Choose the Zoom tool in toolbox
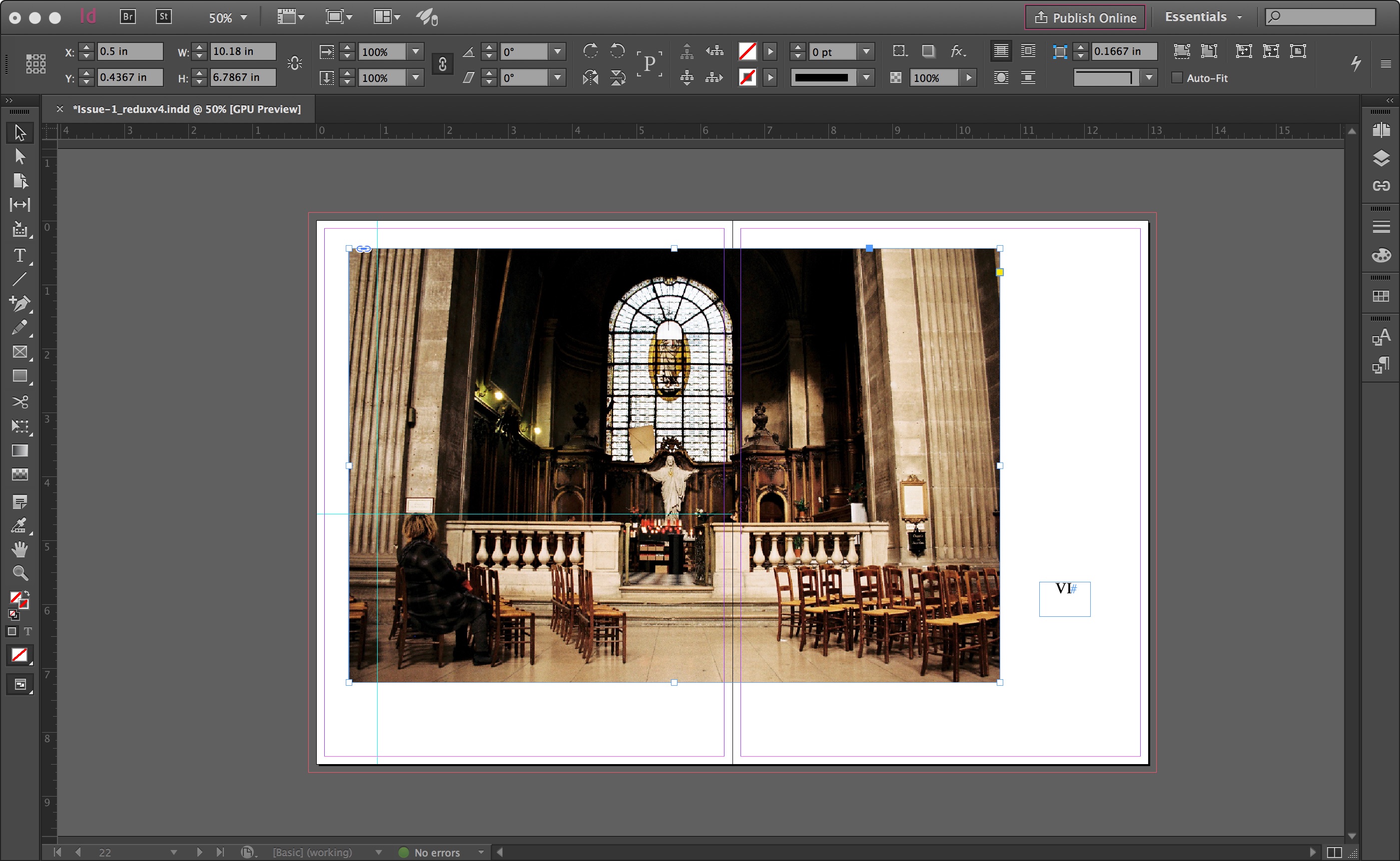 tap(20, 573)
